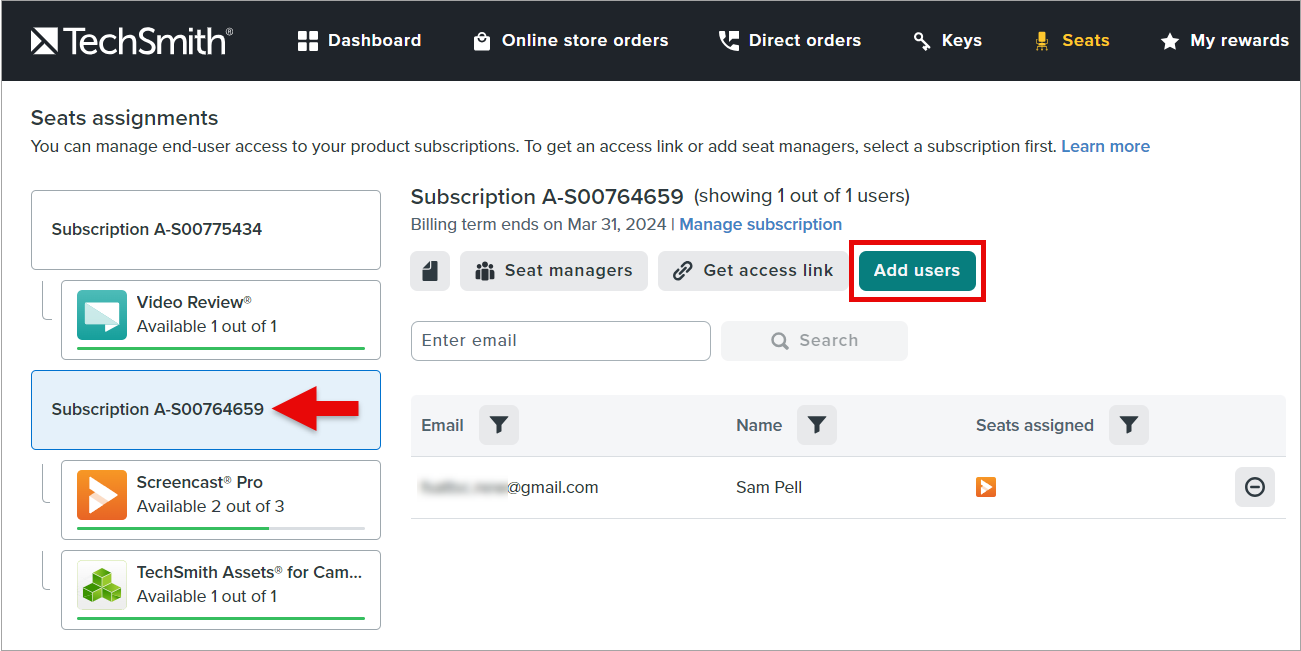Click the TechSmith logo
1301x651 pixels.
click(x=132, y=41)
